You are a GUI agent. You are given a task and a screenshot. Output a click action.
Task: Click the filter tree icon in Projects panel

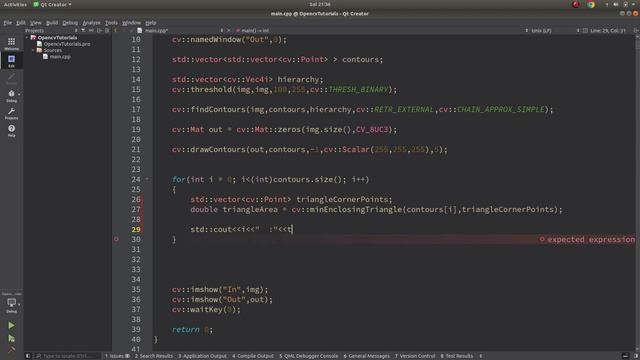(83, 31)
